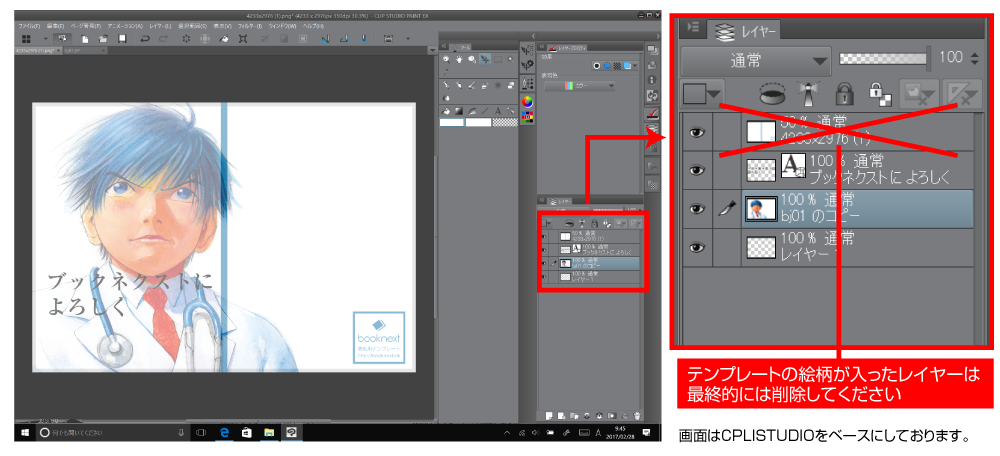This screenshot has width=1000, height=456.
Task: Click the Fill bucket icon in command bar
Action: click(x=224, y=39)
